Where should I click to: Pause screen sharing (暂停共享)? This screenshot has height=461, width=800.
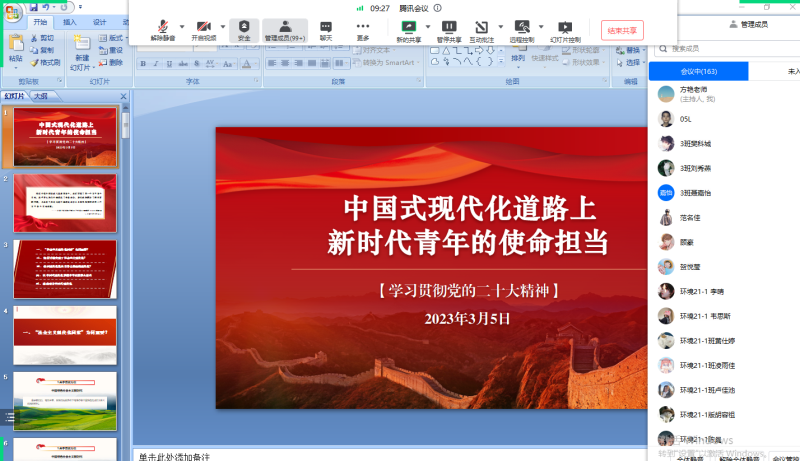pyautogui.click(x=450, y=29)
